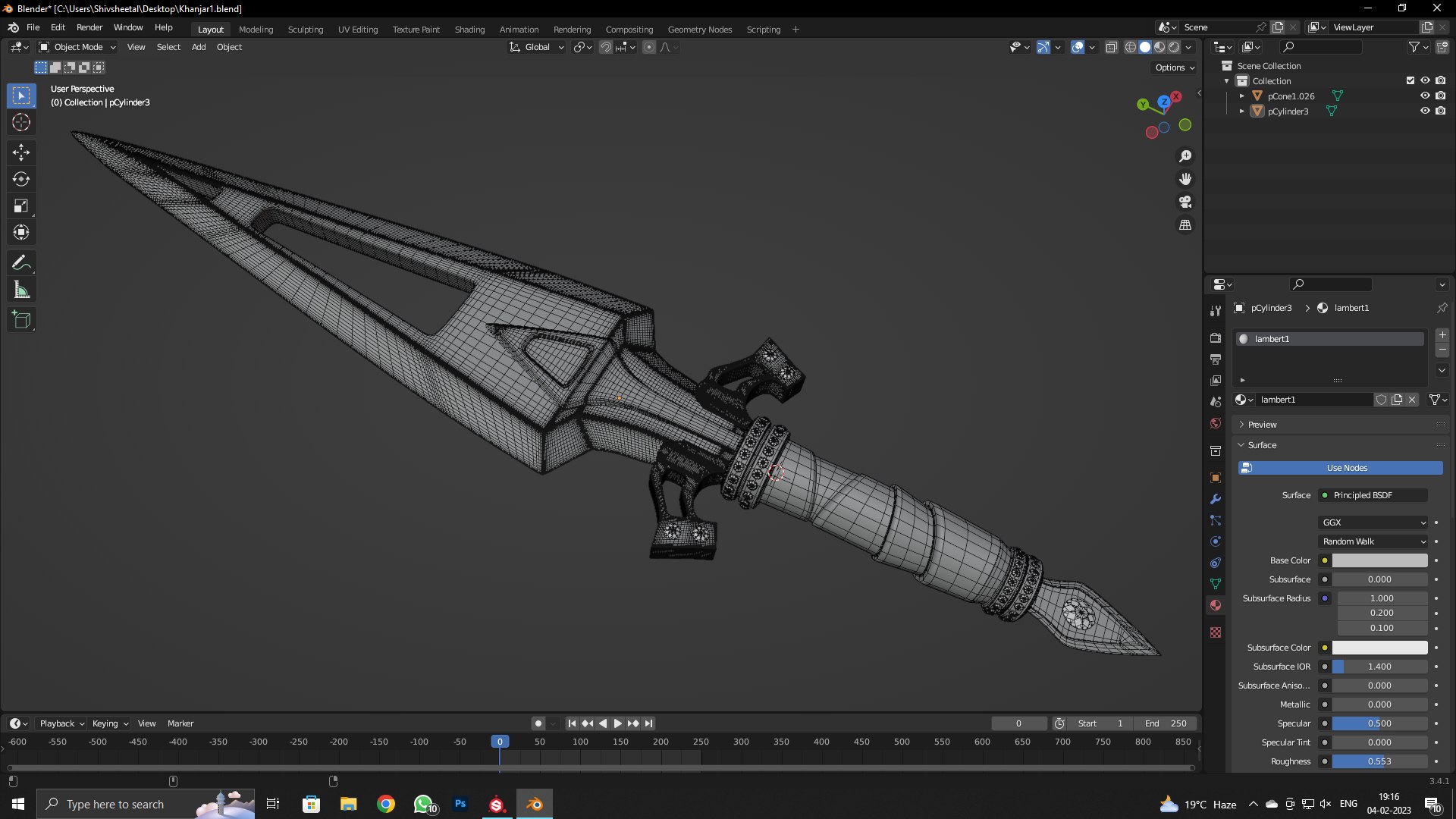The width and height of the screenshot is (1456, 819).
Task: Open the File menu
Action: (x=33, y=27)
